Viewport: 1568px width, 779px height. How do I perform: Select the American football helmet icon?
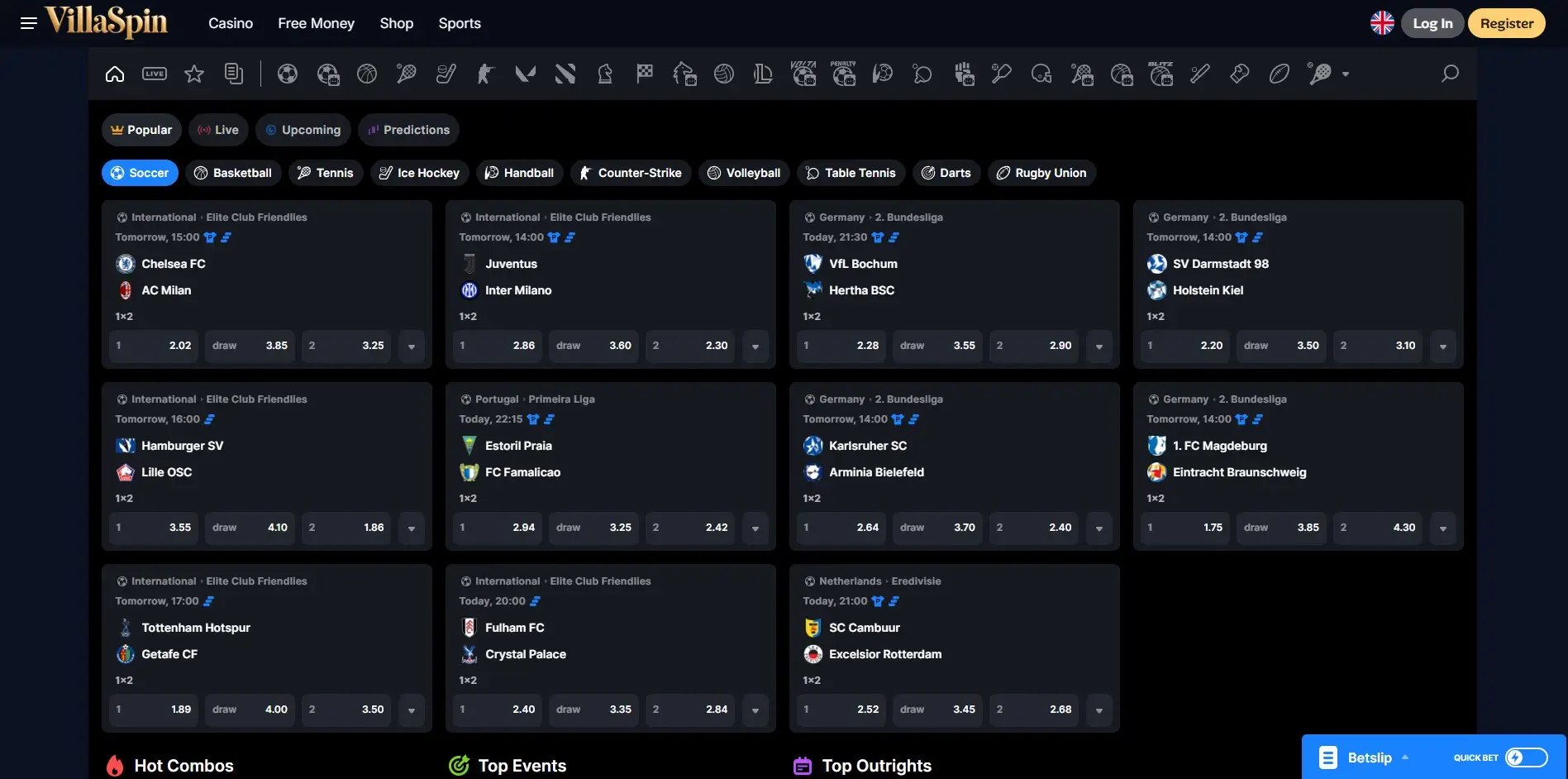[1041, 74]
